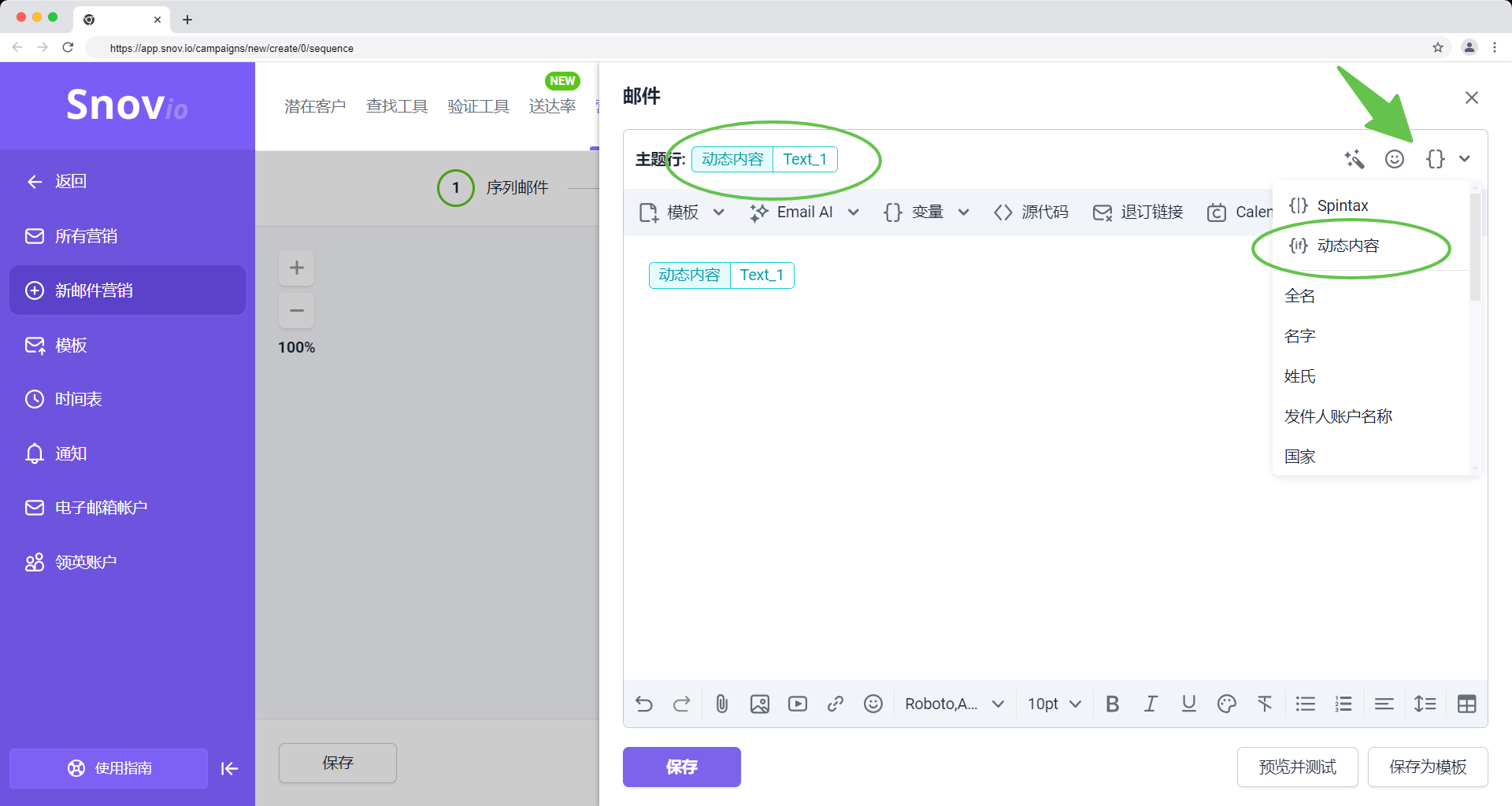Click the Text_1 dynamic tag in email body
Viewport: 1512px width, 806px height.
tap(762, 275)
